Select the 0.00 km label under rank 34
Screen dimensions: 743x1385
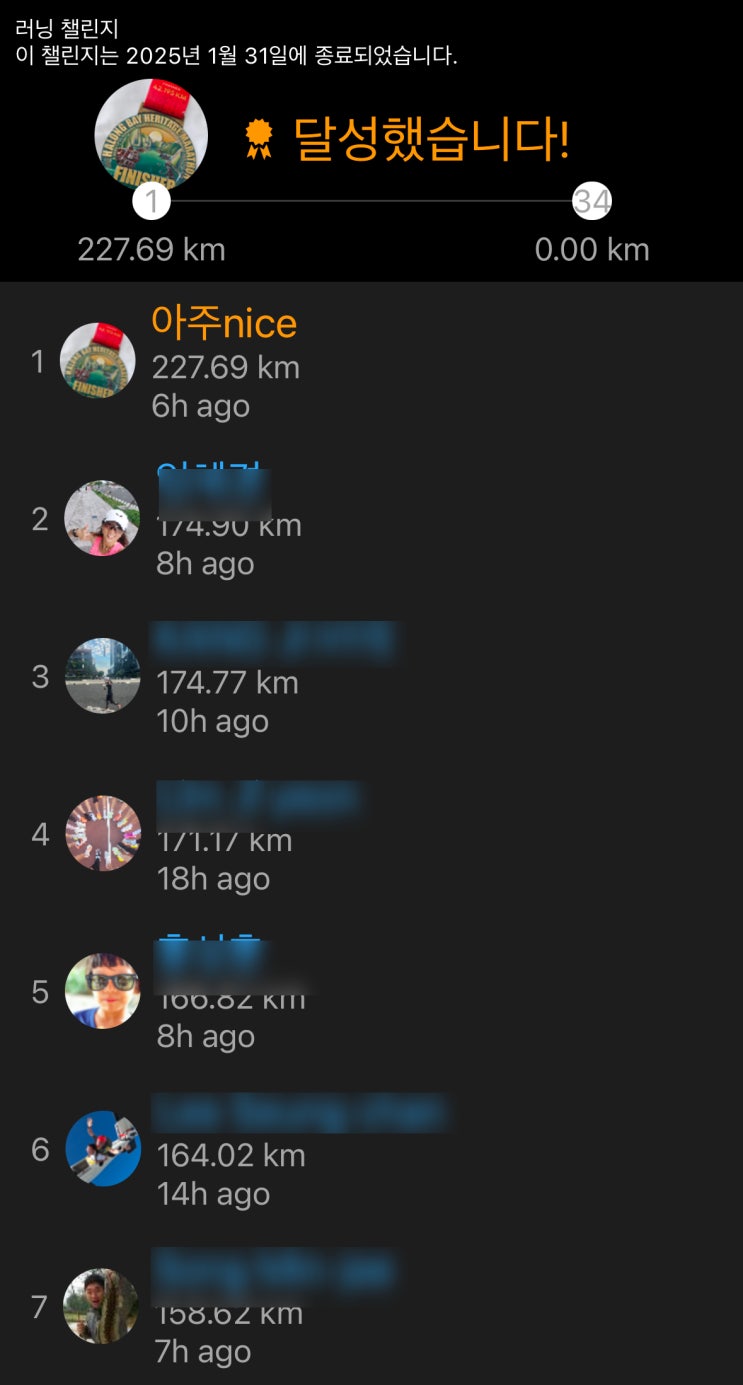(x=592, y=250)
